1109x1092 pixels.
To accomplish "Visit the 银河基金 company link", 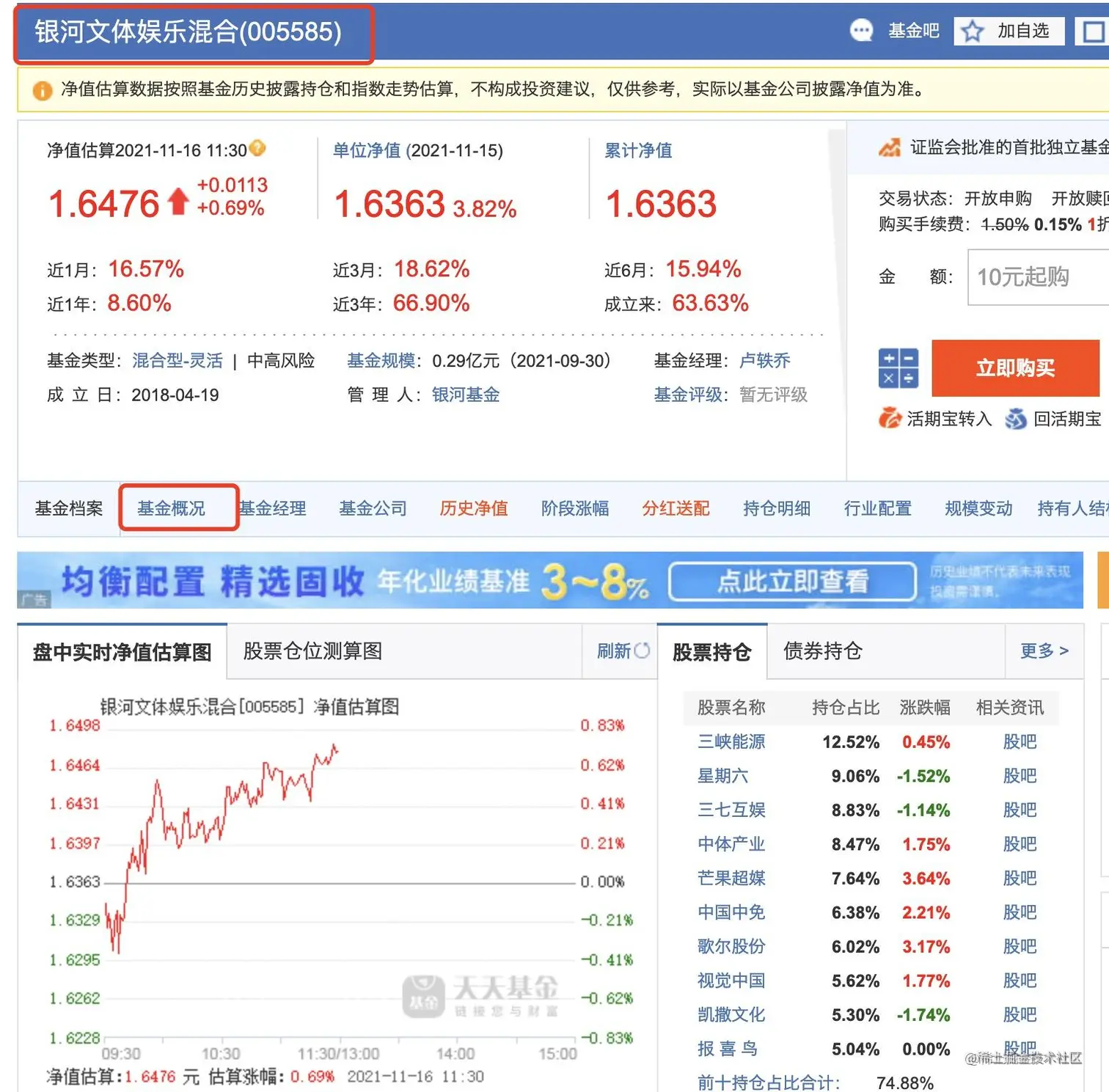I will [x=465, y=395].
